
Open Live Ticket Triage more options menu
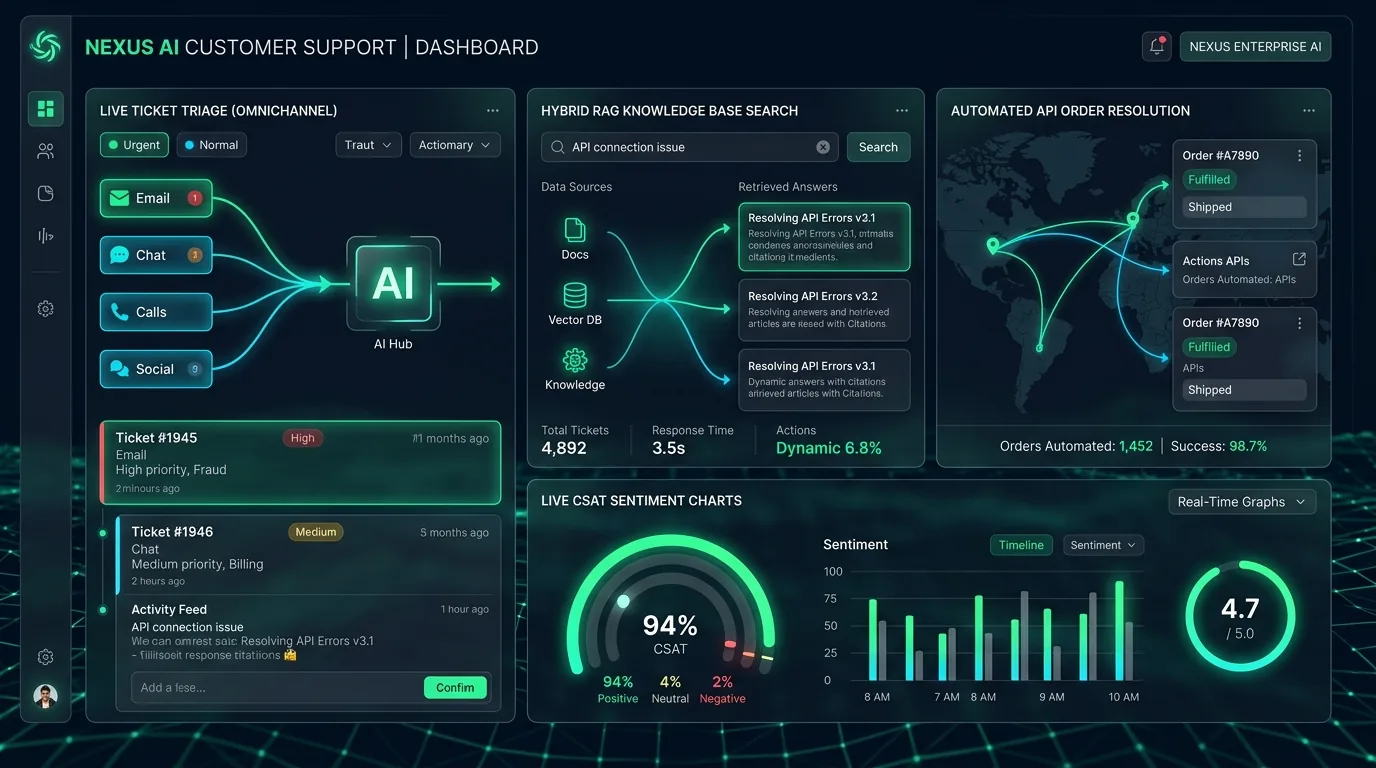point(493,111)
